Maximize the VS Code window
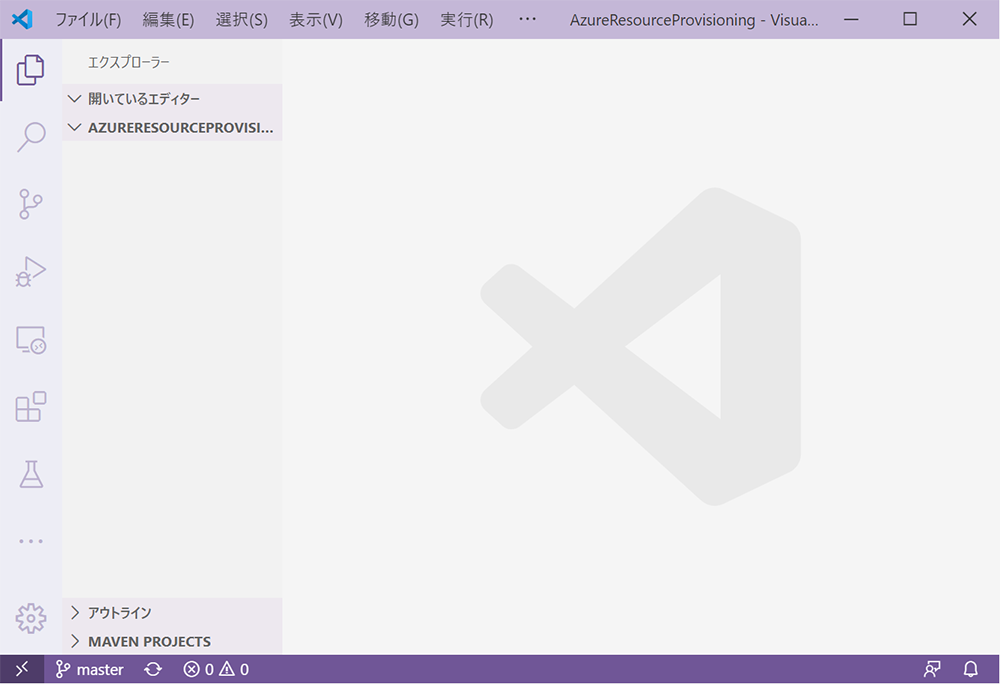The image size is (1000, 684). coord(910,19)
